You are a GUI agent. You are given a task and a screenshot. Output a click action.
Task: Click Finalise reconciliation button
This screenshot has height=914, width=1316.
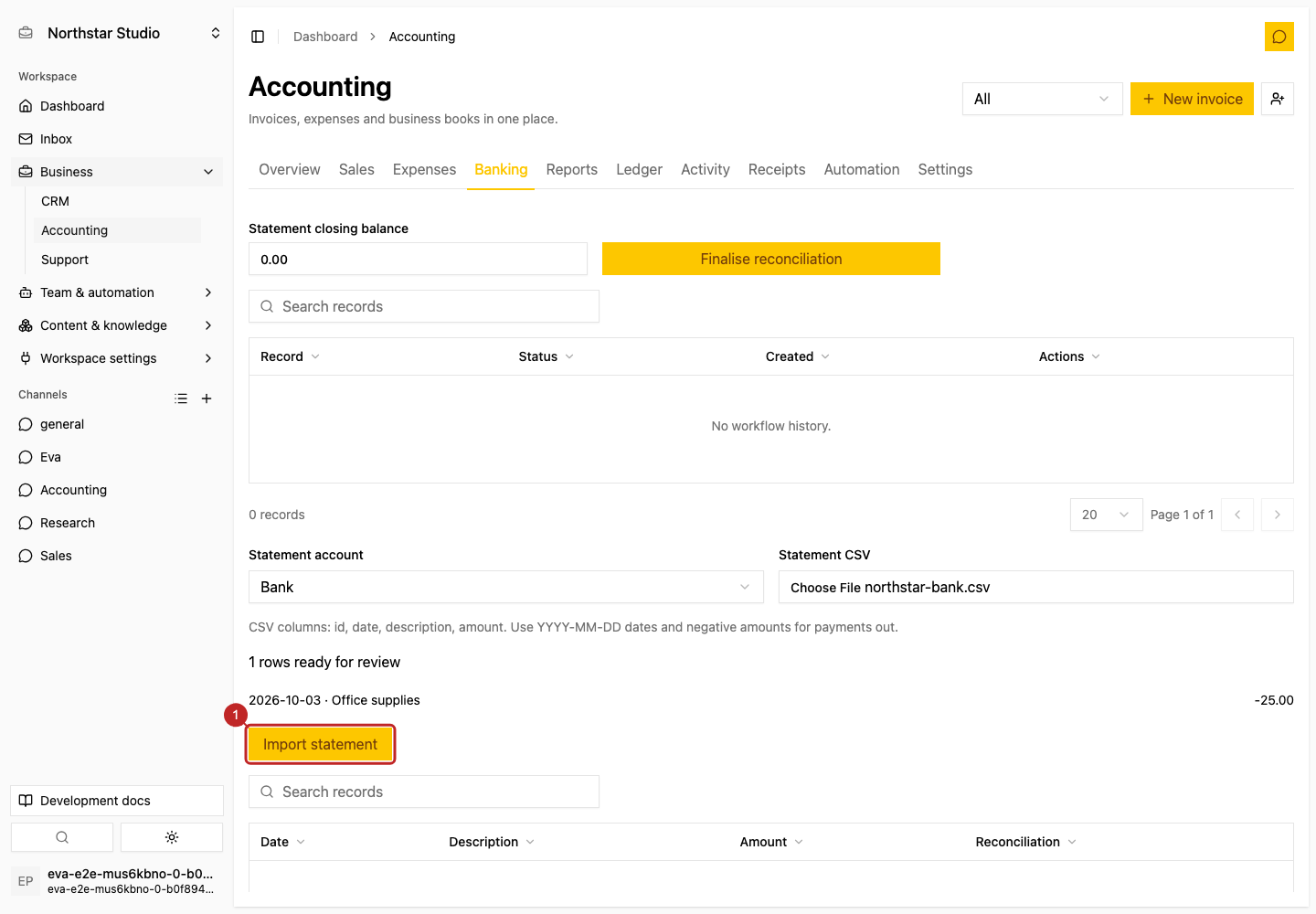[771, 259]
